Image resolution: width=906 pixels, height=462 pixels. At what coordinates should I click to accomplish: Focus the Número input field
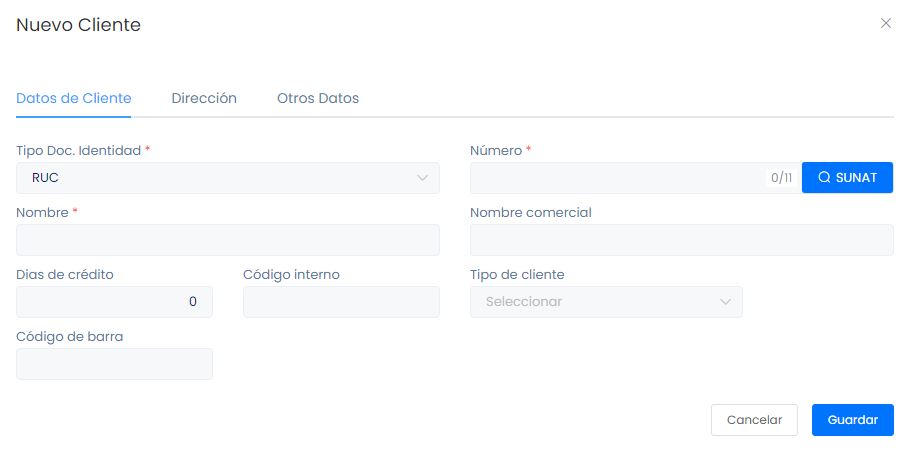tap(615, 178)
